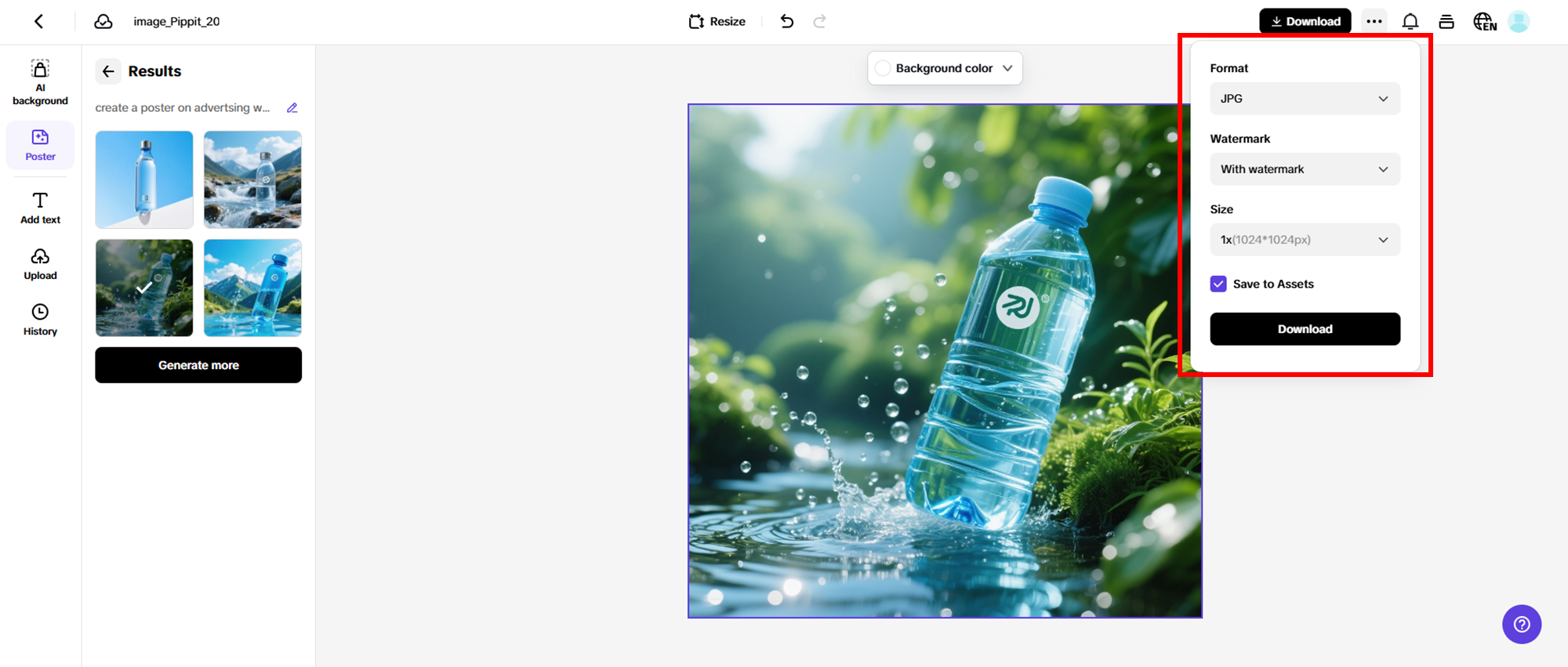Open the help question mark button

1522,624
